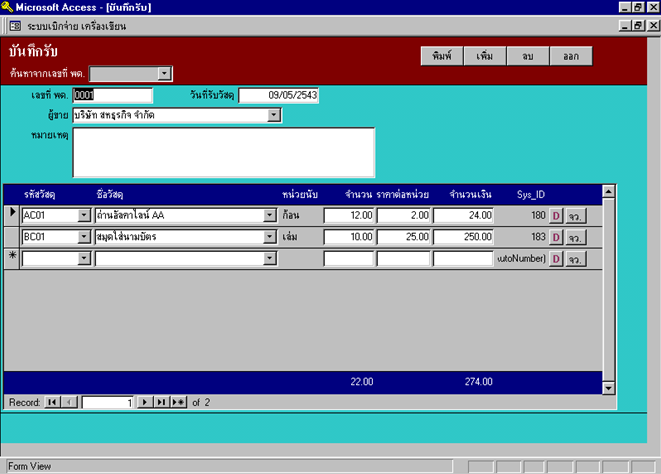Click the item code field BC01

50,237
